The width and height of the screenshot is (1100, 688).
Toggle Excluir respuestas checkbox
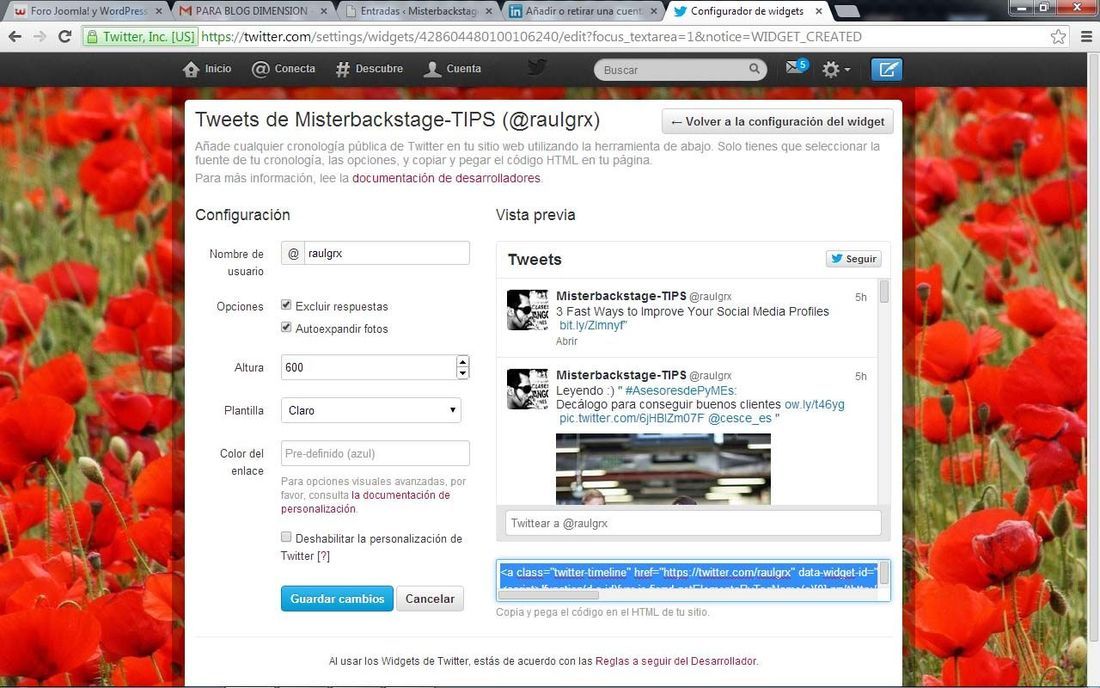[x=286, y=305]
